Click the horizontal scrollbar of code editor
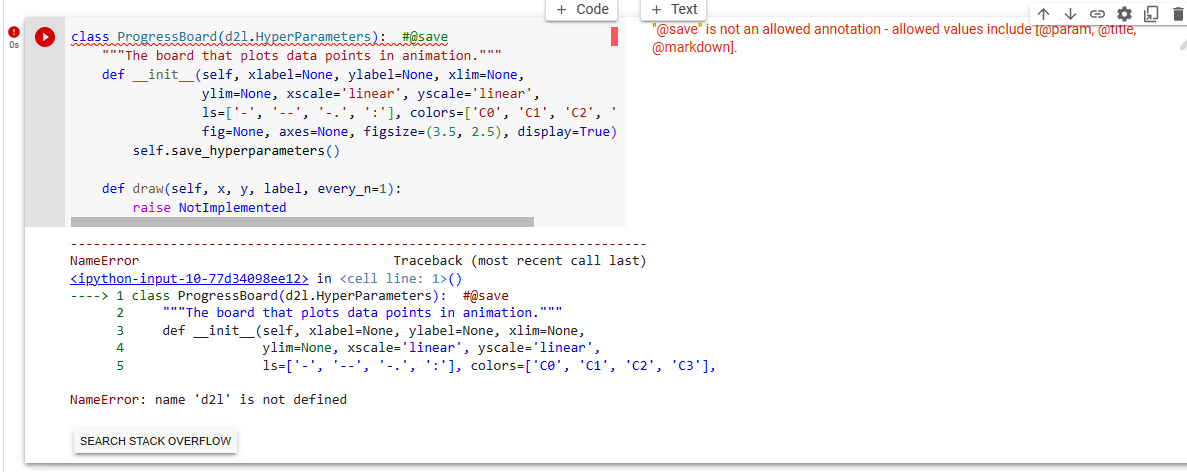 coord(302,222)
